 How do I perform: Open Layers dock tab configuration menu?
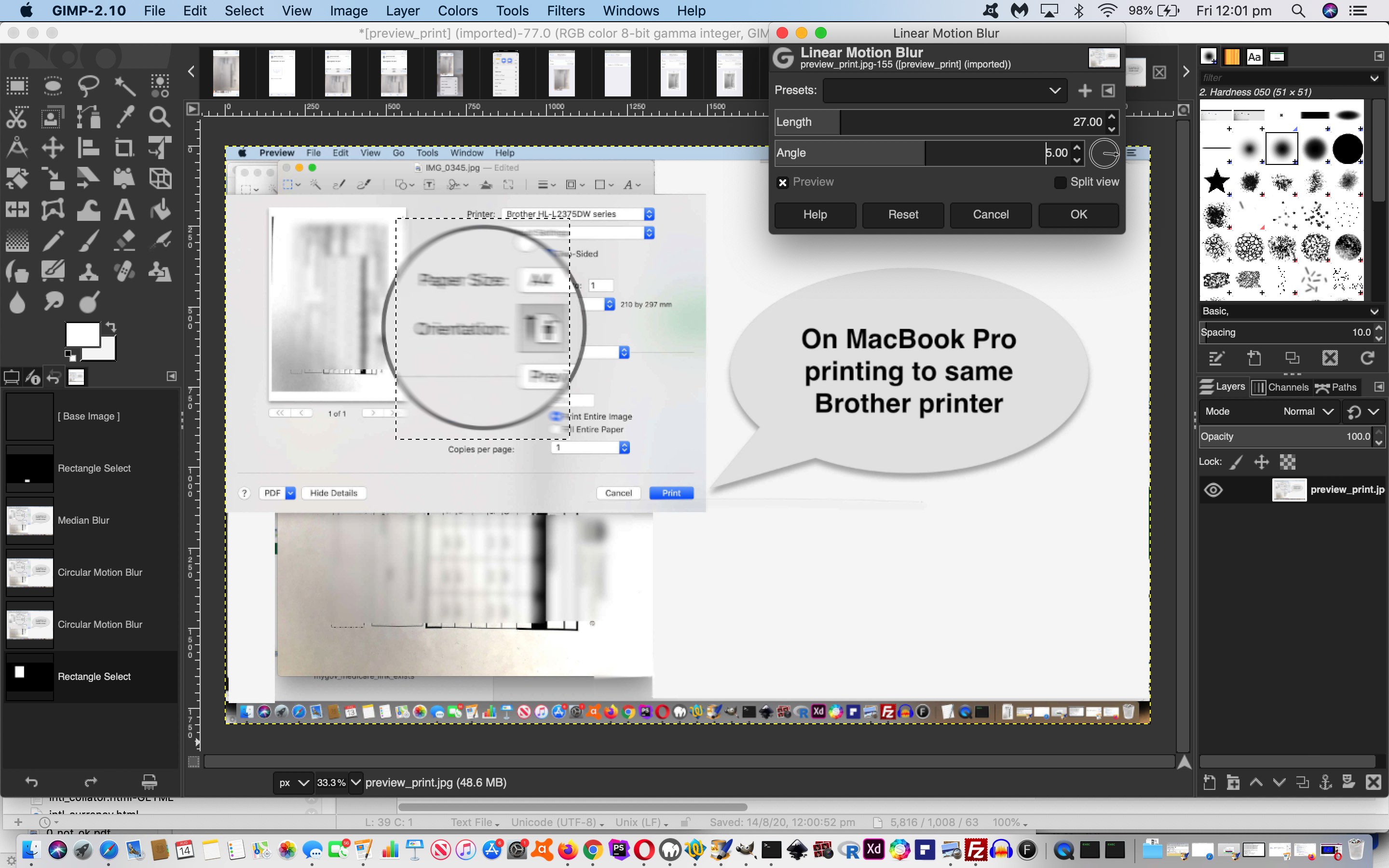[x=1379, y=387]
